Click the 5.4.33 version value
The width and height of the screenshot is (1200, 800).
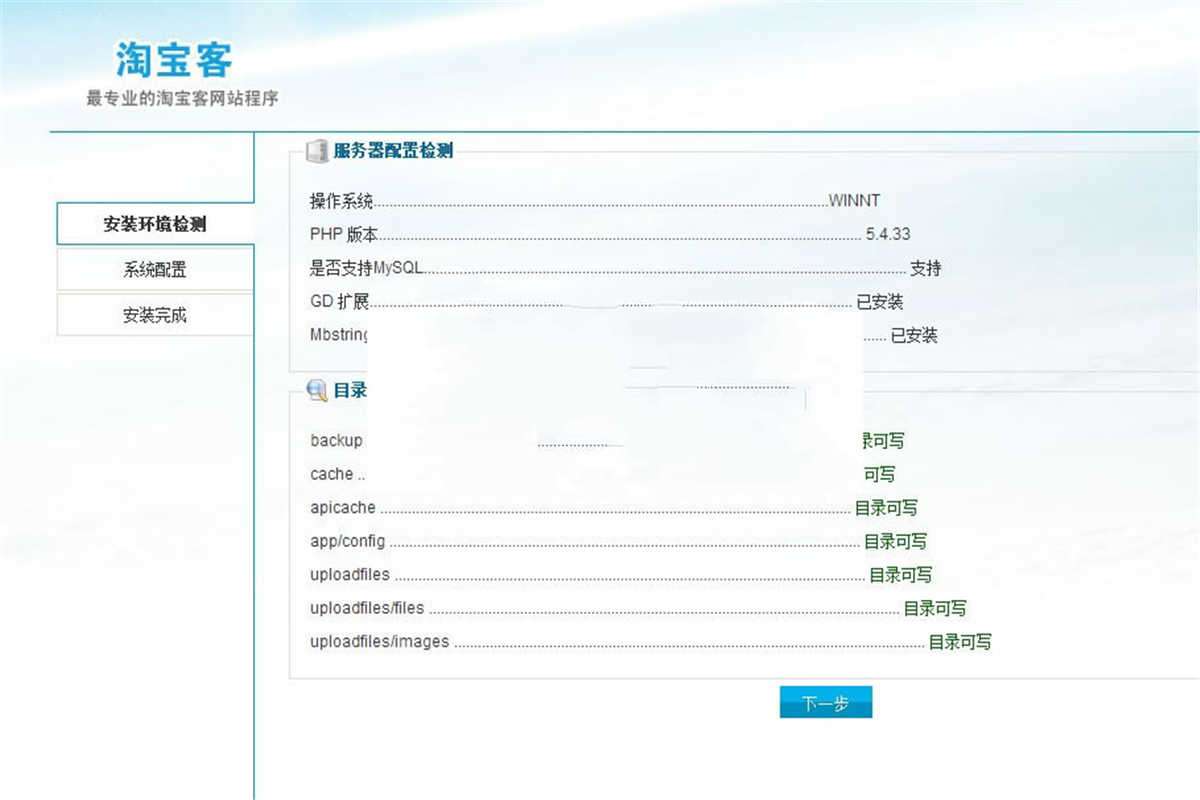click(888, 235)
